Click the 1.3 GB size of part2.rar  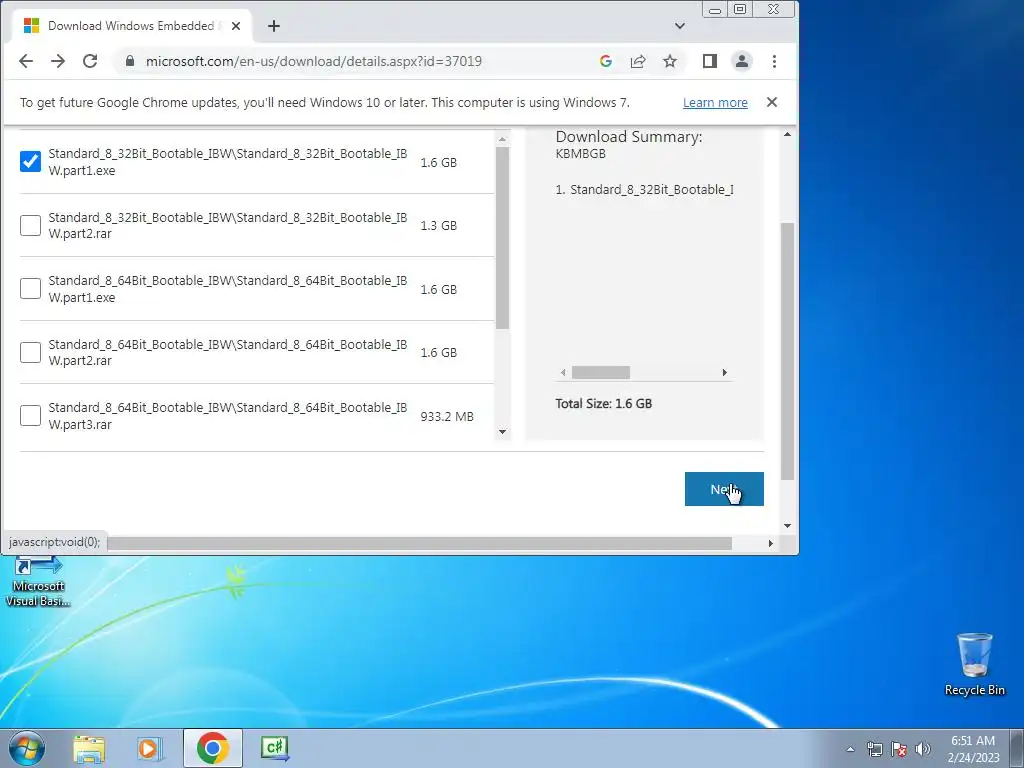click(439, 225)
